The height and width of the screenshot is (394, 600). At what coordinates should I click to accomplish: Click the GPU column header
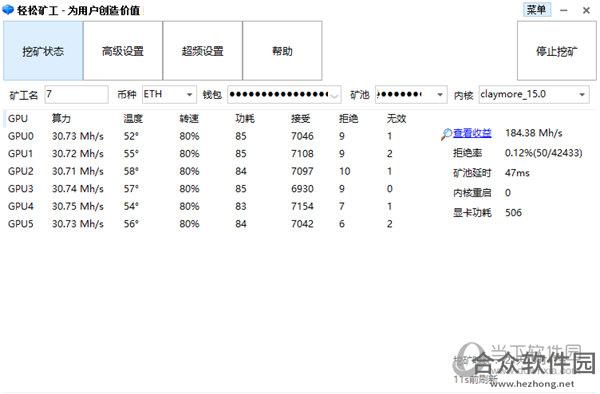click(x=18, y=119)
